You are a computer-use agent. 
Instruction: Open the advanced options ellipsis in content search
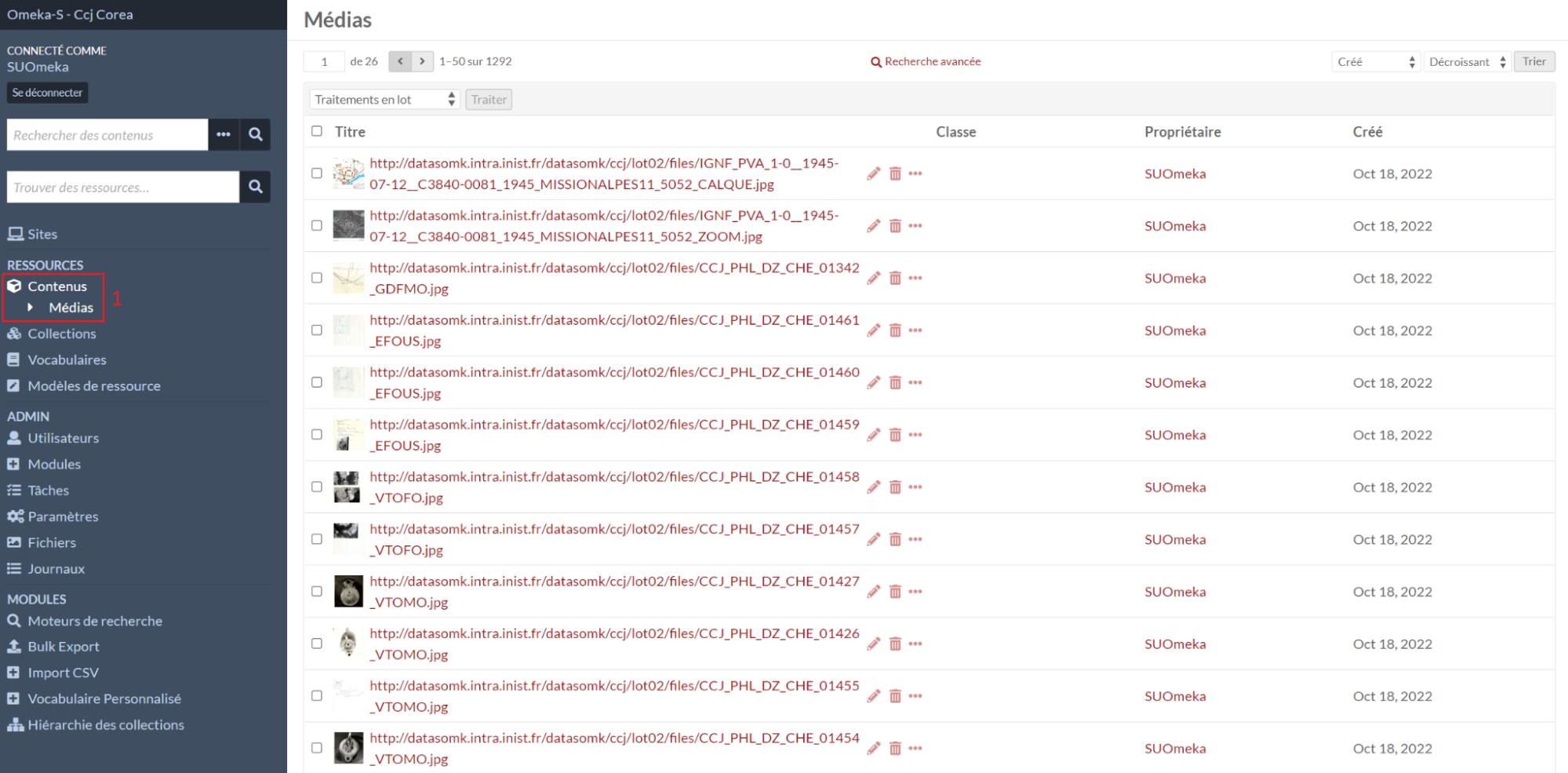tap(224, 135)
